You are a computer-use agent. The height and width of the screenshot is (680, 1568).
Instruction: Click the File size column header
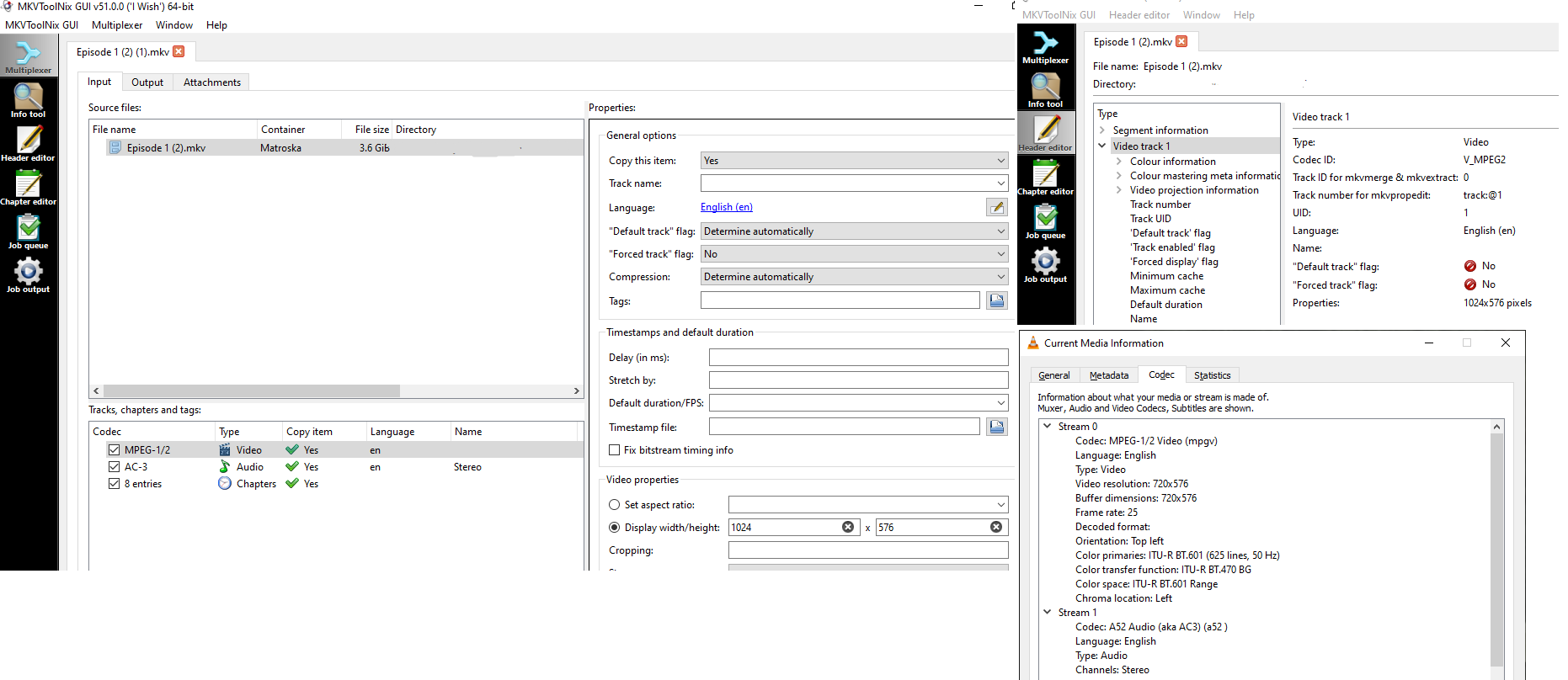(367, 130)
